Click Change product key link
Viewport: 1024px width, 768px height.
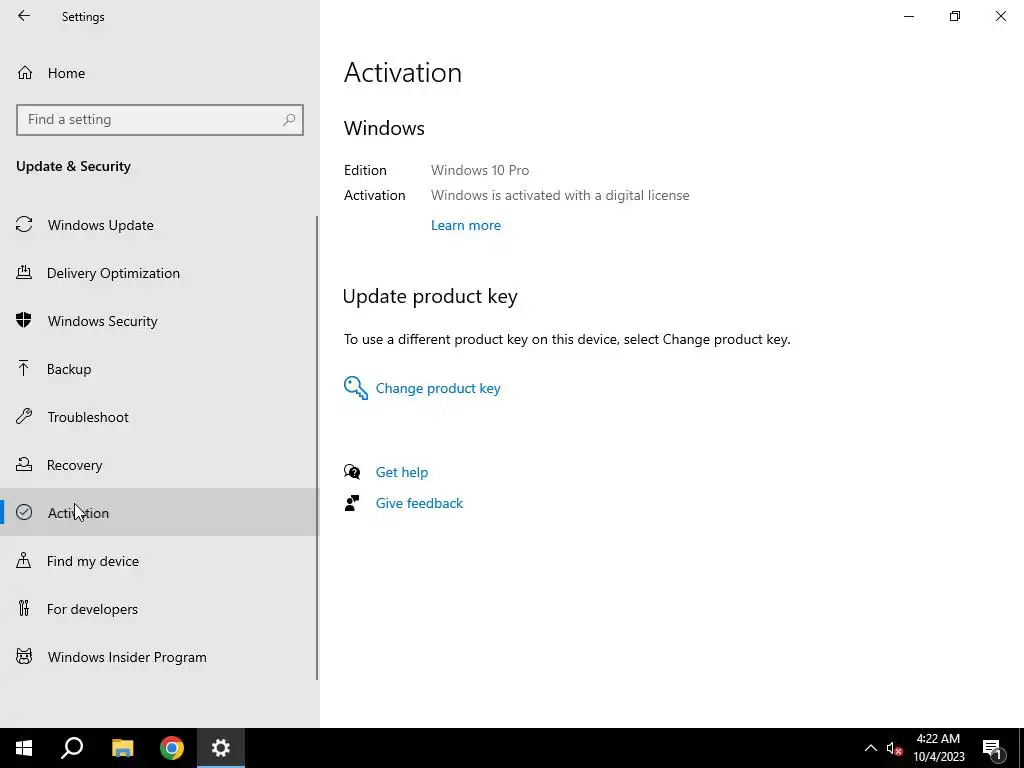pos(438,388)
